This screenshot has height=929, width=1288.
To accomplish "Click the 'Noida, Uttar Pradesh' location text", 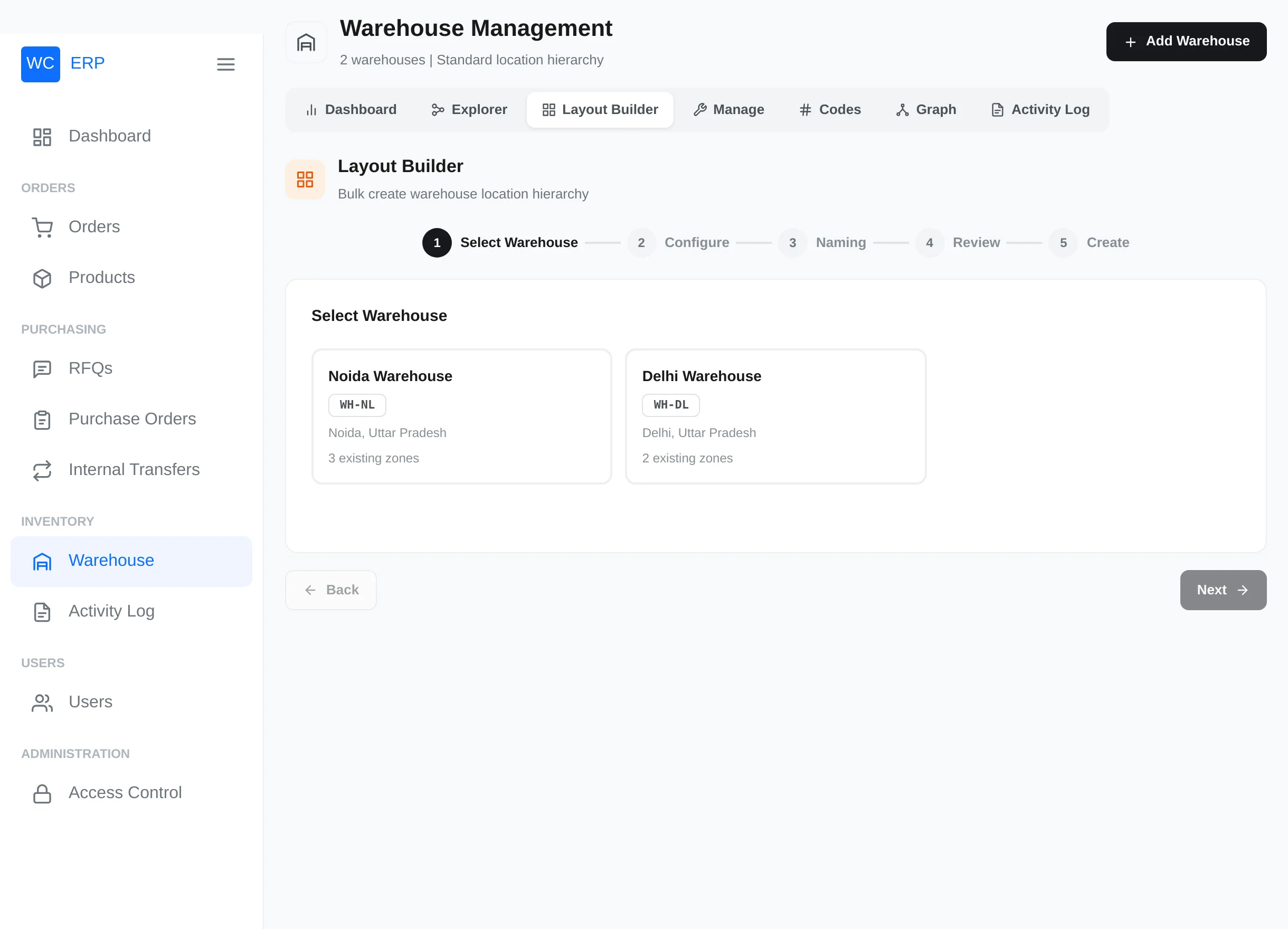I will pos(387,433).
